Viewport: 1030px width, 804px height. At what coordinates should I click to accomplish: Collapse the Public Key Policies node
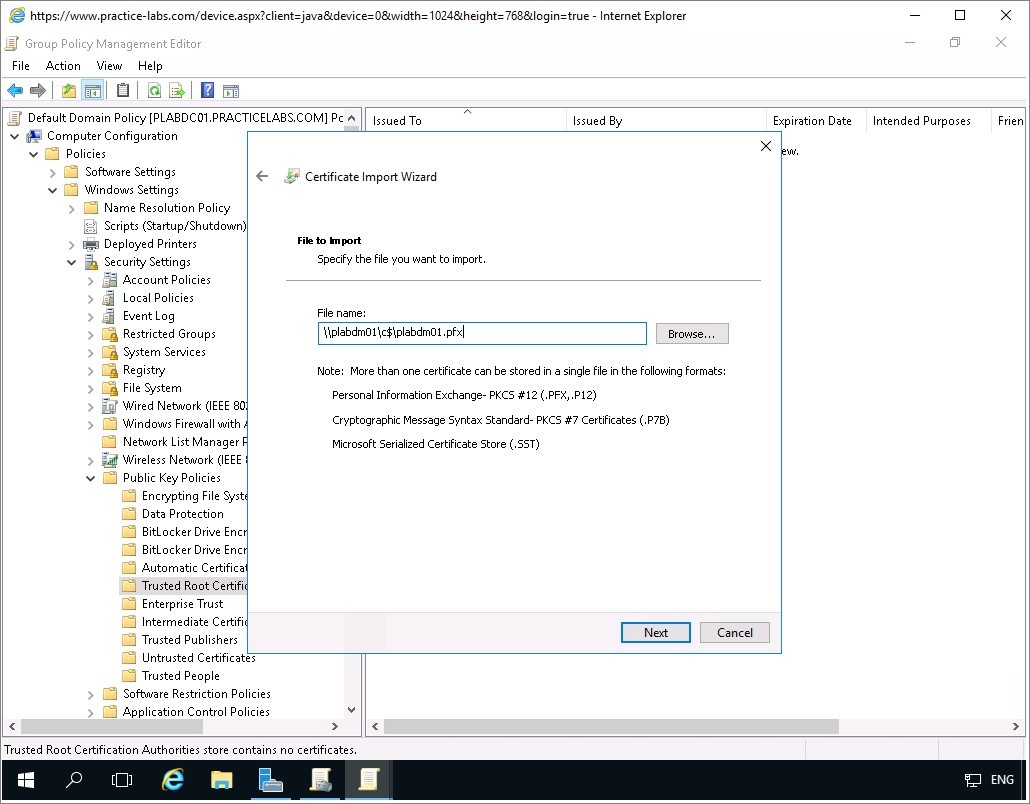(x=91, y=478)
